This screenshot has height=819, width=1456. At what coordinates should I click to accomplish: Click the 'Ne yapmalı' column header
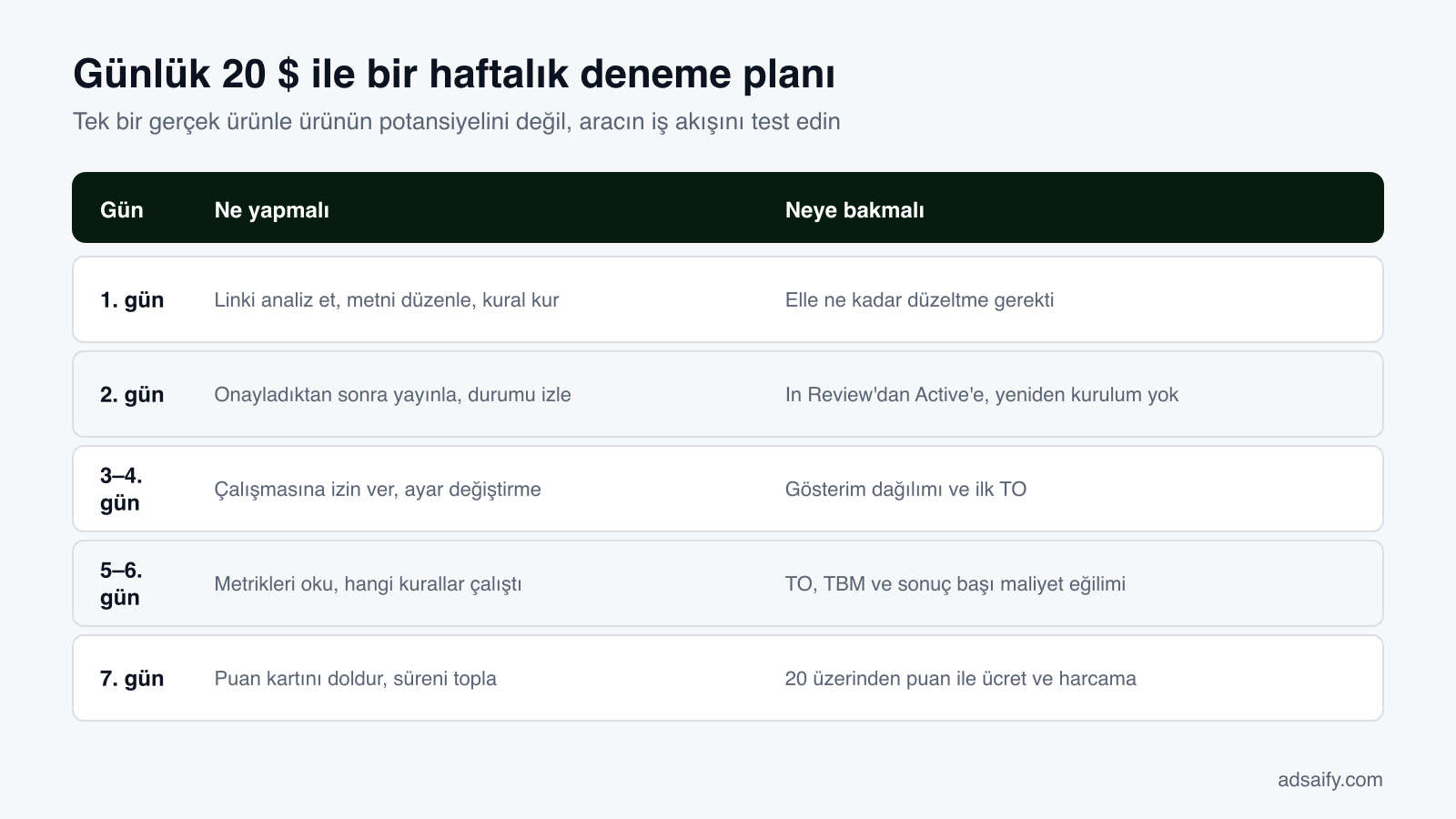click(272, 210)
